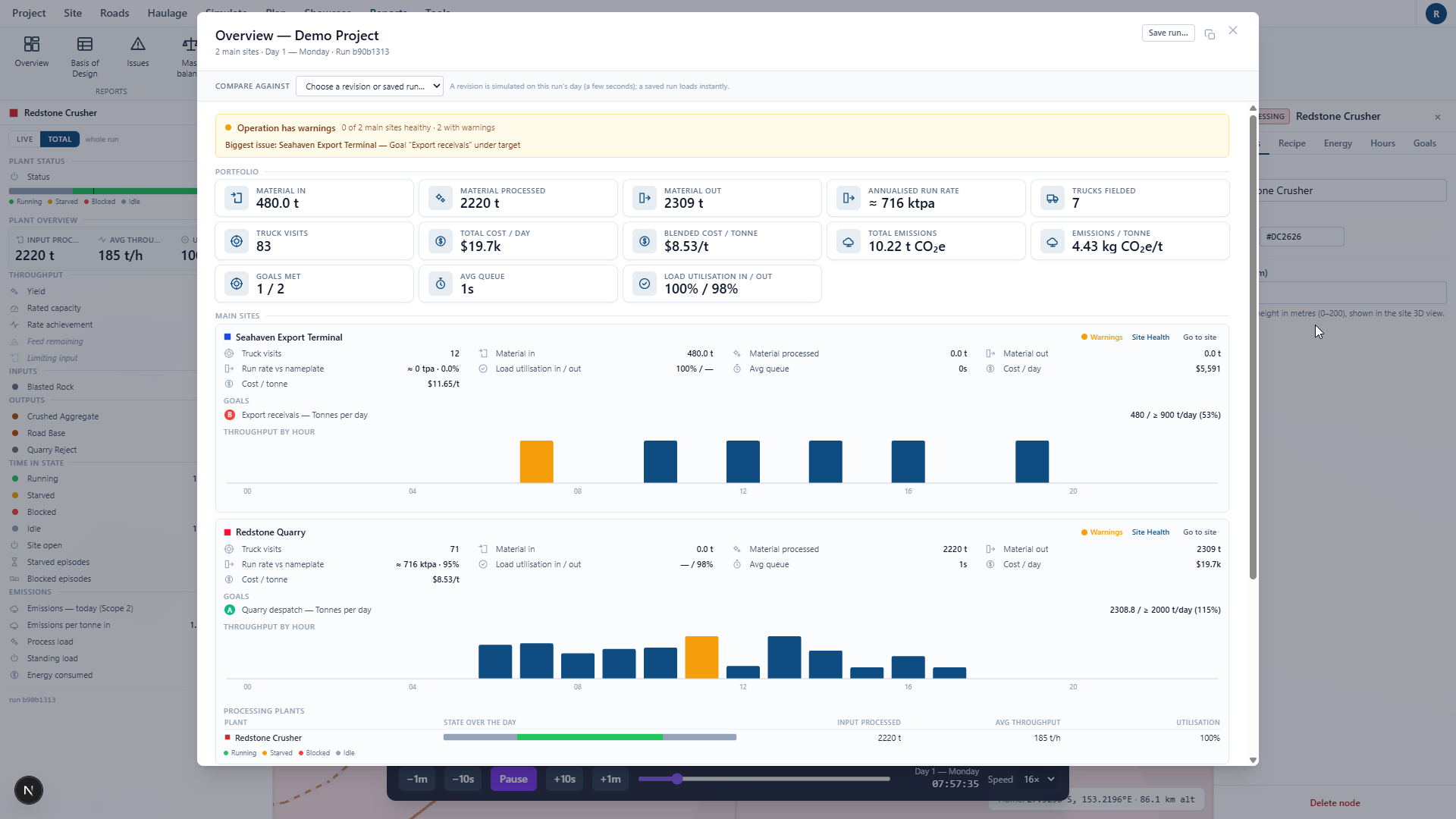1456x819 pixels.
Task: Click the Material Out portfolio icon
Action: tap(645, 198)
